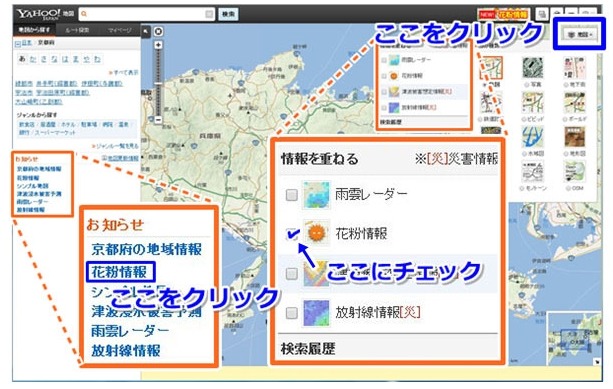Screen dimensions: 613x389
Task: Select the OSM map style thumbnail
Action: tap(574, 172)
